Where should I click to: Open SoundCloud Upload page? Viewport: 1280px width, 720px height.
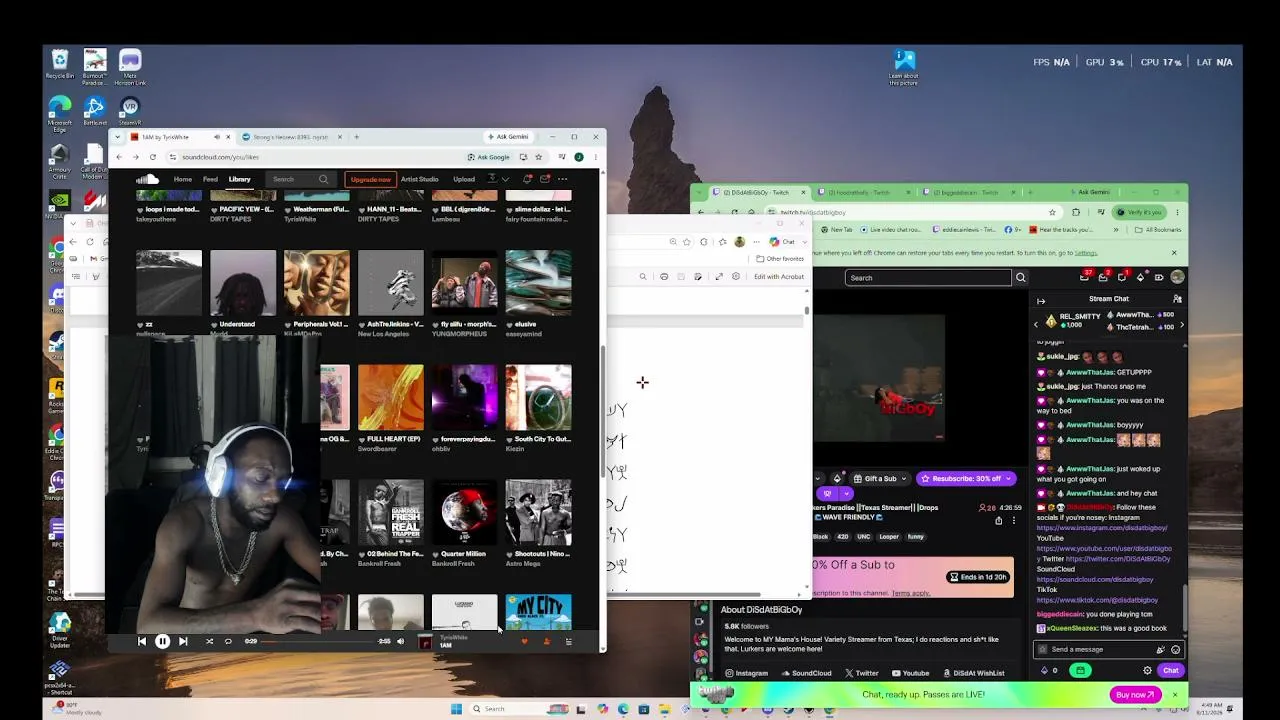pyautogui.click(x=464, y=179)
